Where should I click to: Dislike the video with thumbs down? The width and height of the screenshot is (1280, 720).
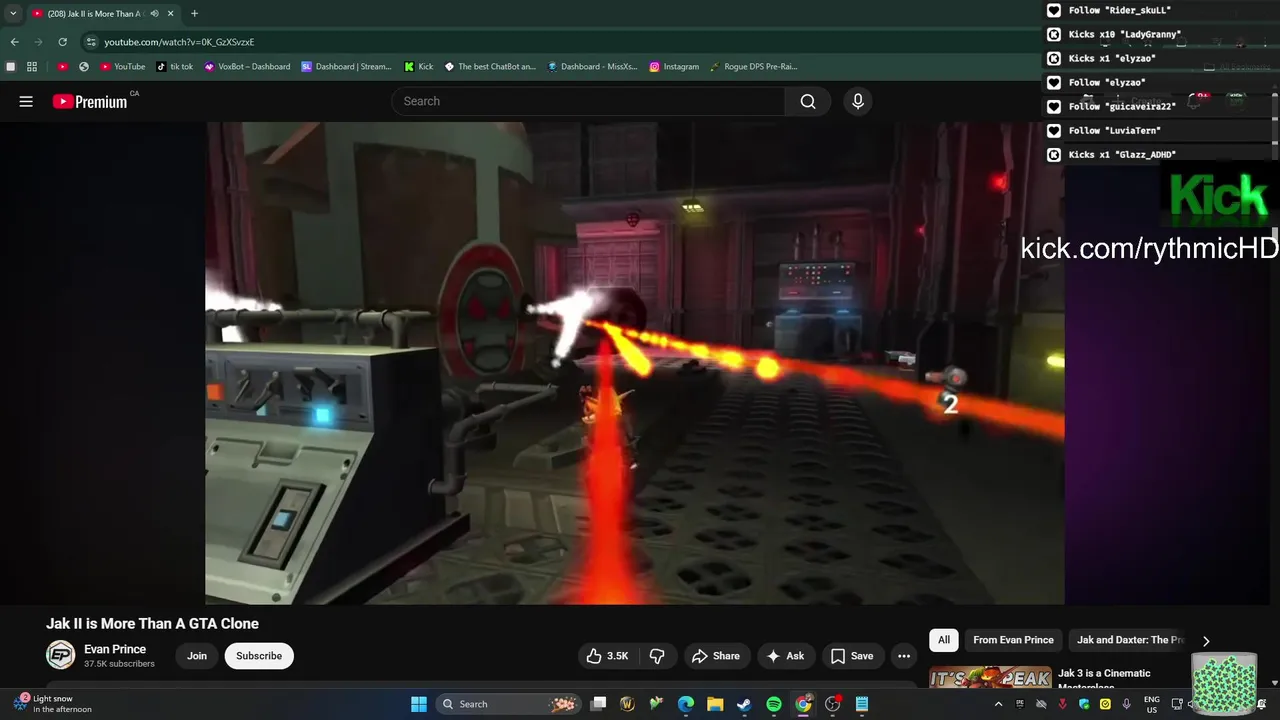click(657, 656)
